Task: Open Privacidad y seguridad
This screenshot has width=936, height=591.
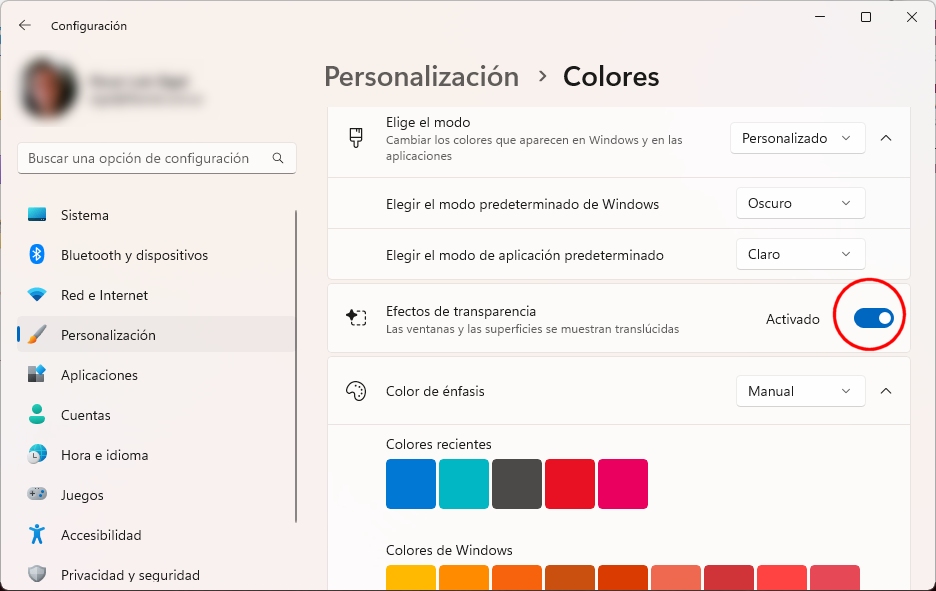Action: pos(156,574)
